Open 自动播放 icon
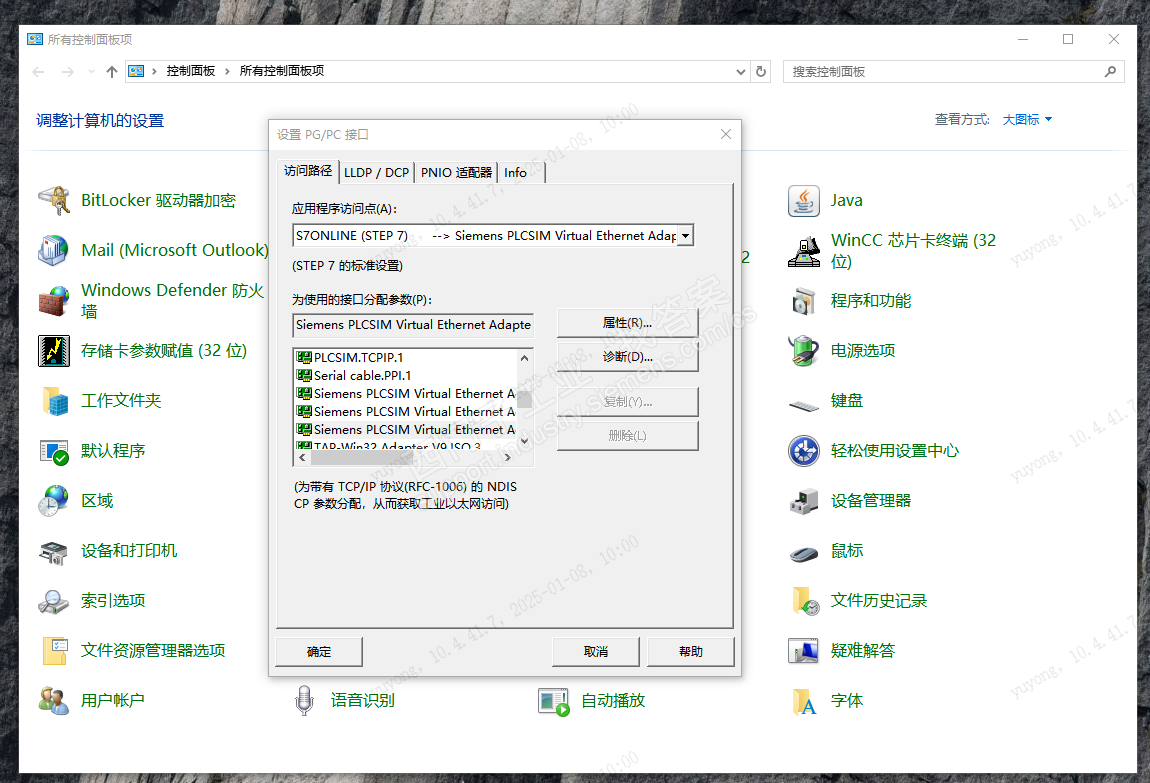 coord(554,700)
